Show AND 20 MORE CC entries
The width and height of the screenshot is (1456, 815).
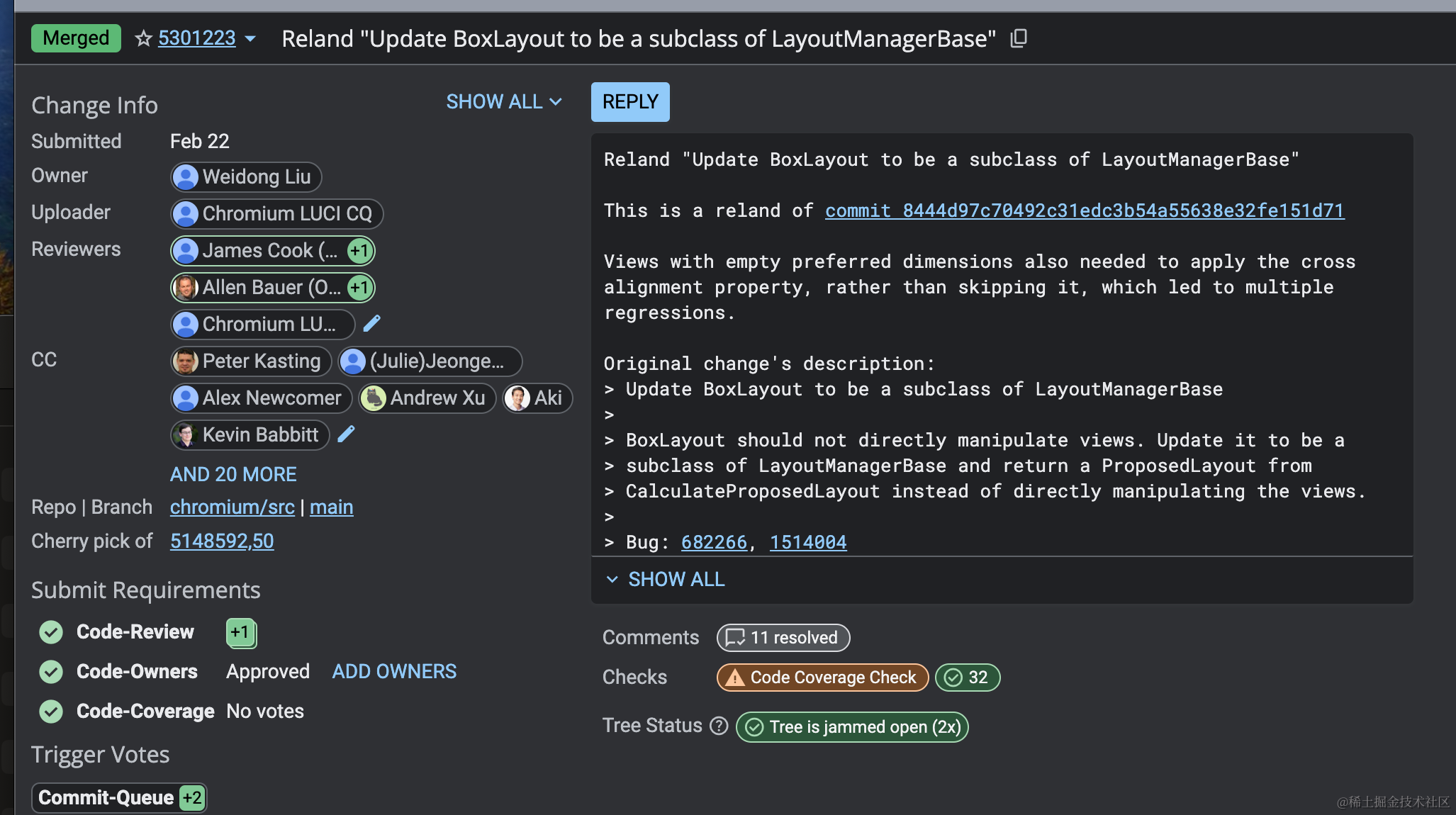[233, 474]
